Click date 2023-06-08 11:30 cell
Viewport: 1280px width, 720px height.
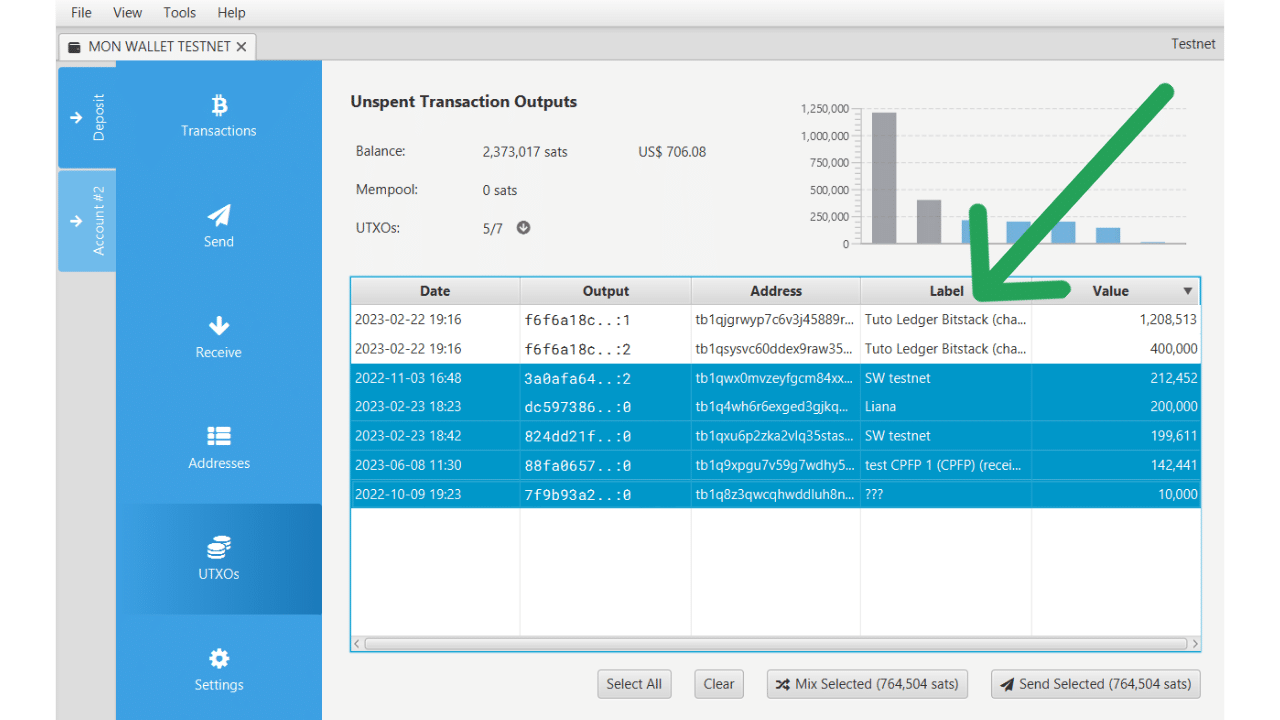435,465
